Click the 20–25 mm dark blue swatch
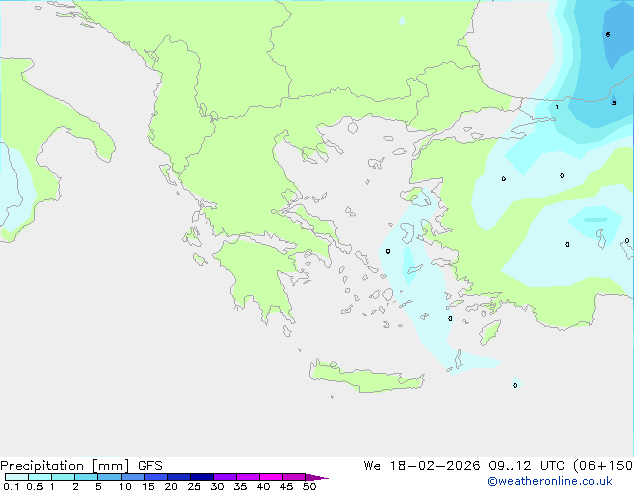Image resolution: width=634 pixels, height=490 pixels. point(179,477)
